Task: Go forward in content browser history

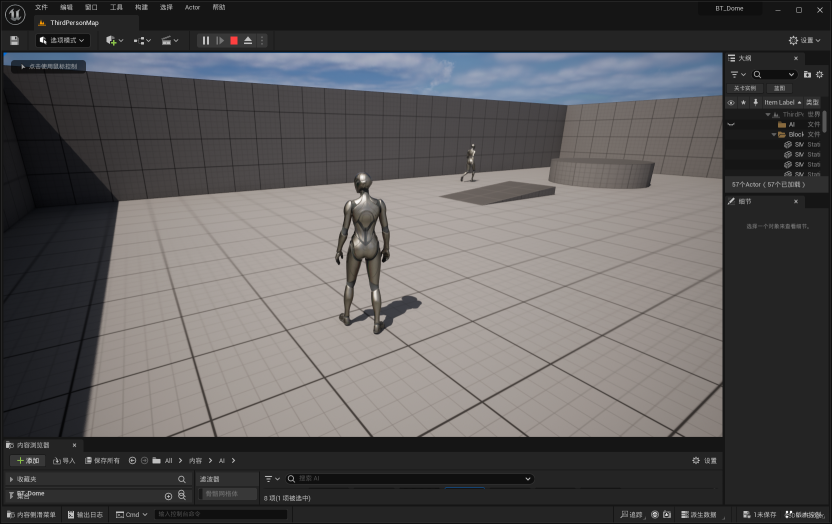Action: [144, 460]
